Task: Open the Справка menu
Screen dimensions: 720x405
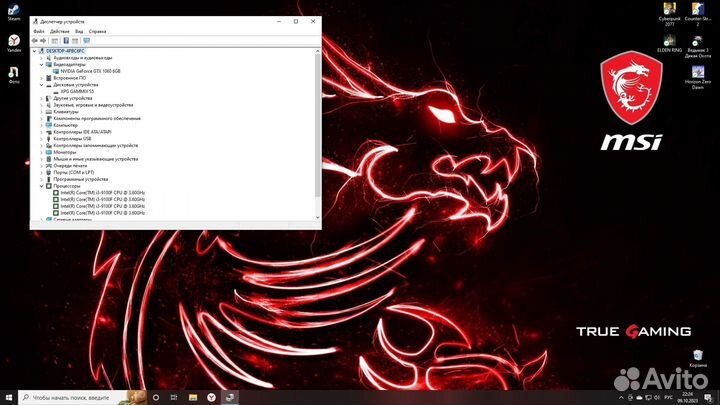Action: (97, 31)
